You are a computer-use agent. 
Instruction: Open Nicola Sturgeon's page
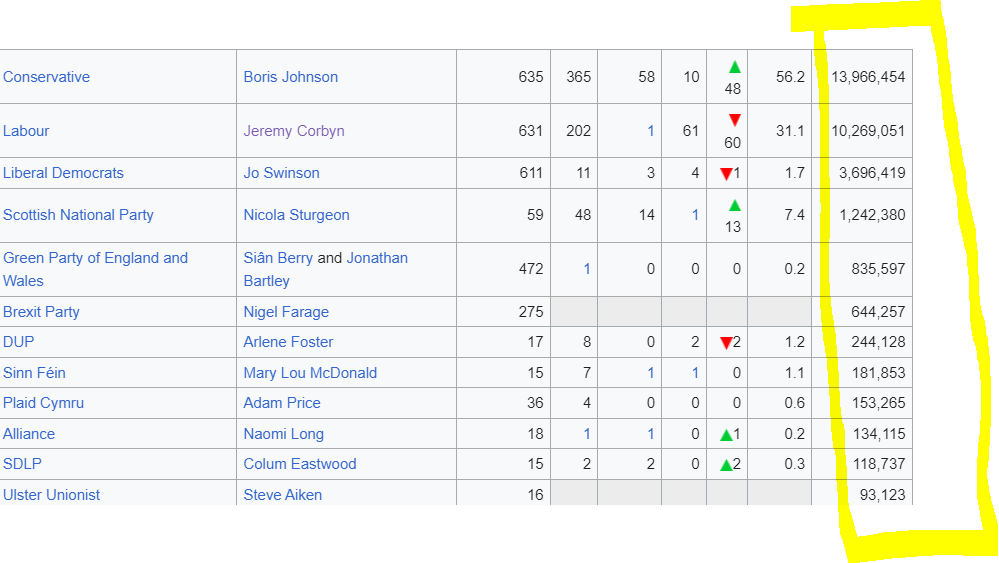(296, 215)
